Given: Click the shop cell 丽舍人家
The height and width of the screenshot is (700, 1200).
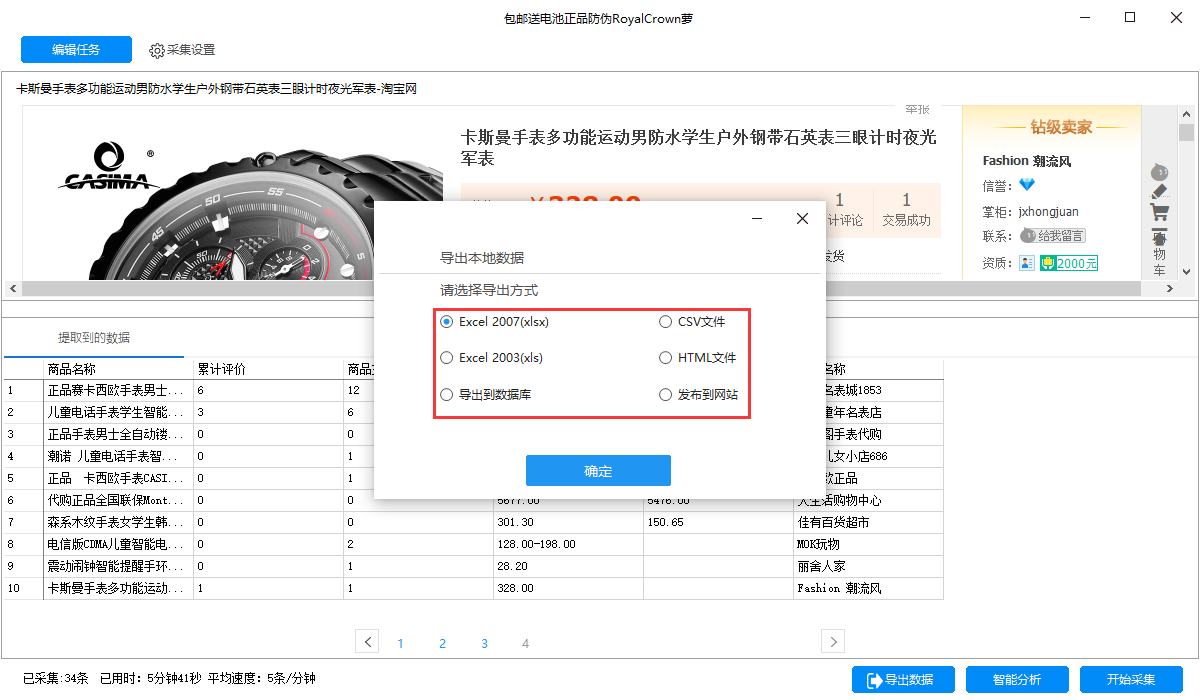Looking at the screenshot, I should (x=868, y=566).
